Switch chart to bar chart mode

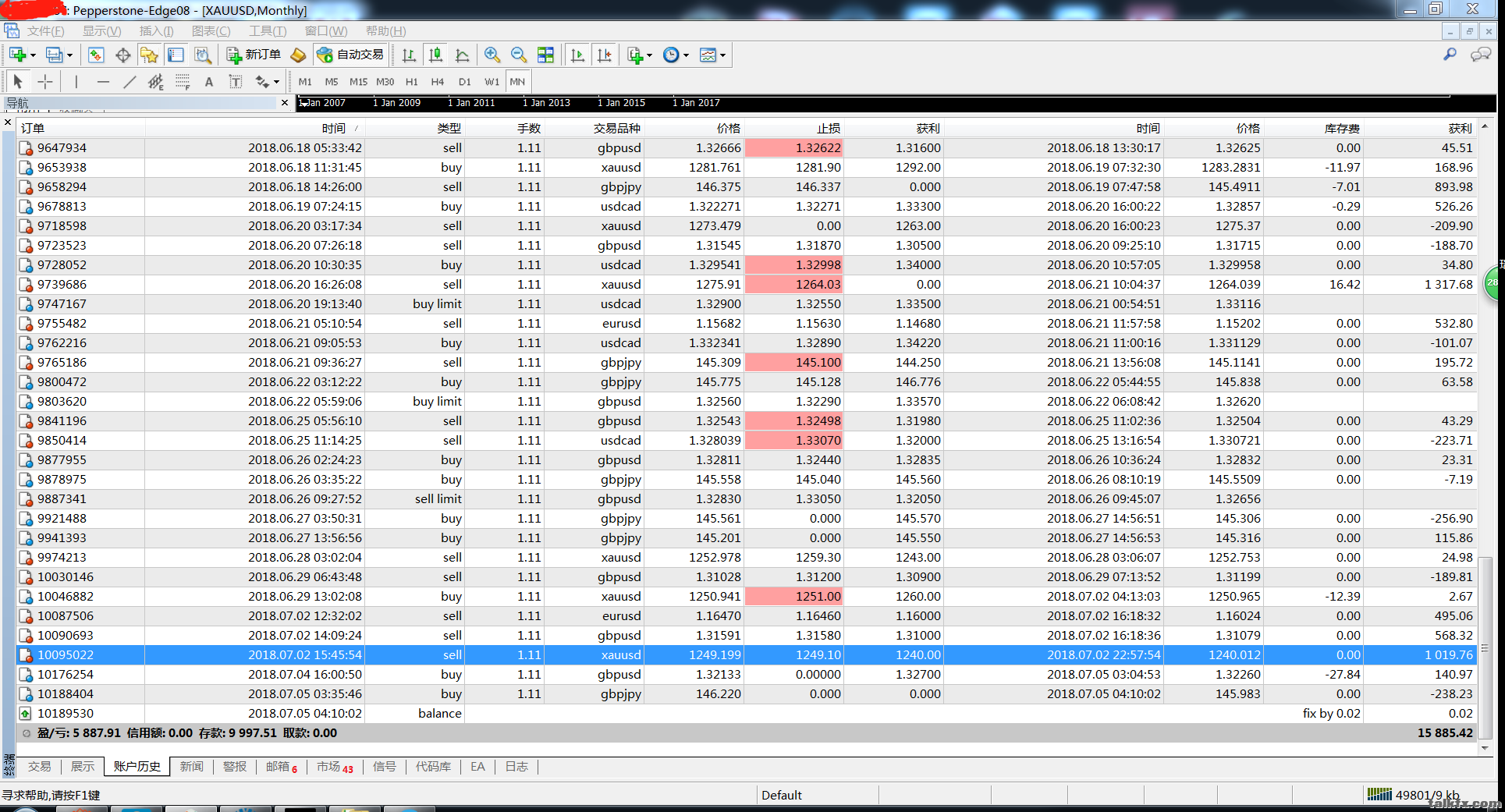tap(409, 55)
